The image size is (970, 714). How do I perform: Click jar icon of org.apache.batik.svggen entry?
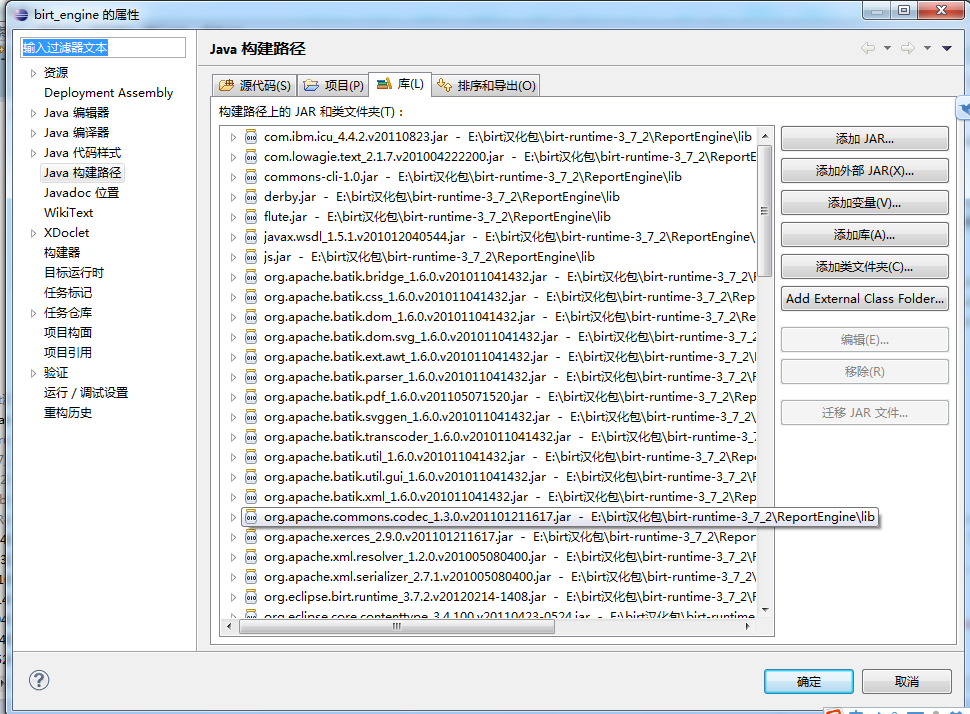tap(251, 417)
